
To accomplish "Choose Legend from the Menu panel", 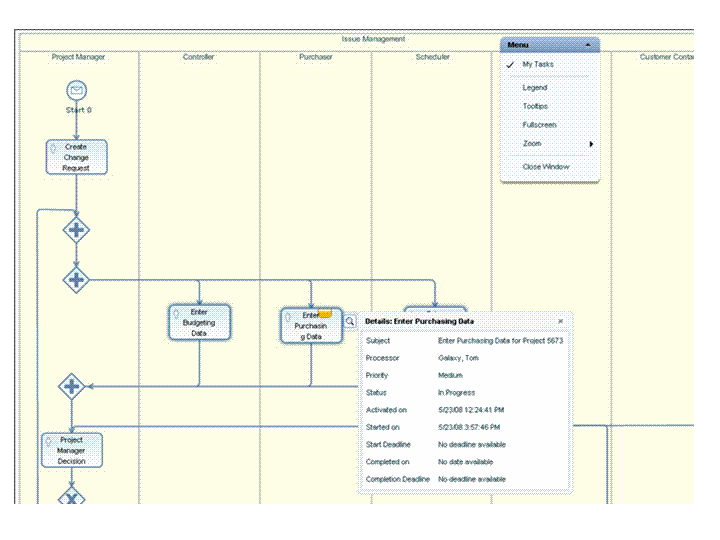I will [x=535, y=88].
